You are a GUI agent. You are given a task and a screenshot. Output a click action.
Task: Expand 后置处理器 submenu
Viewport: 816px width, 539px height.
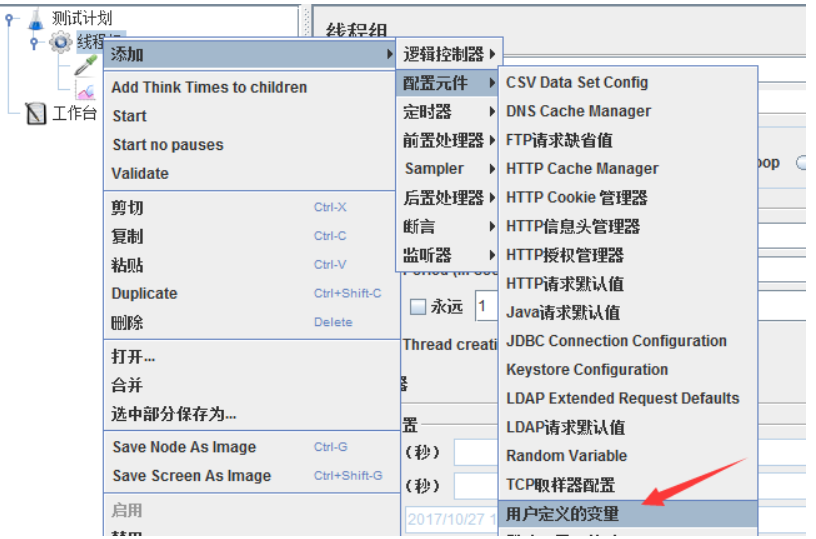point(448,198)
